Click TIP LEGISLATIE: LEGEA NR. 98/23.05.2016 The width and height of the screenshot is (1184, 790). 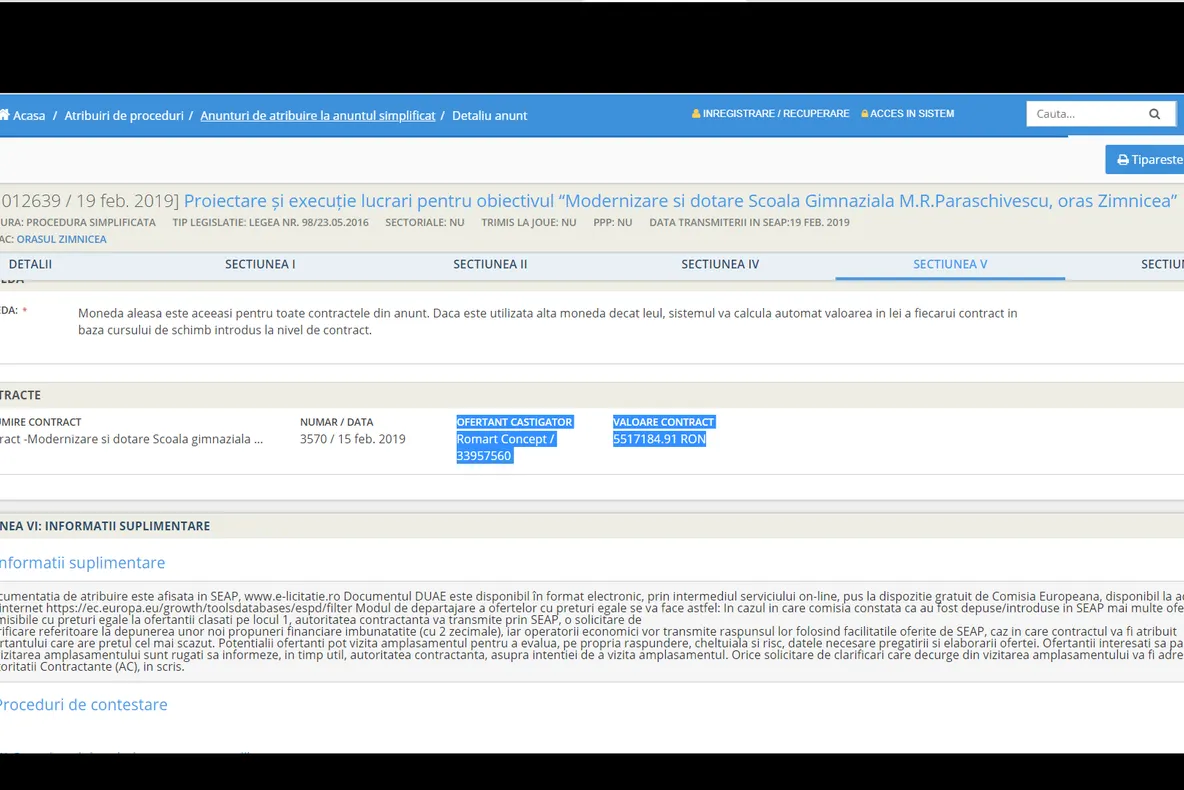(x=270, y=223)
